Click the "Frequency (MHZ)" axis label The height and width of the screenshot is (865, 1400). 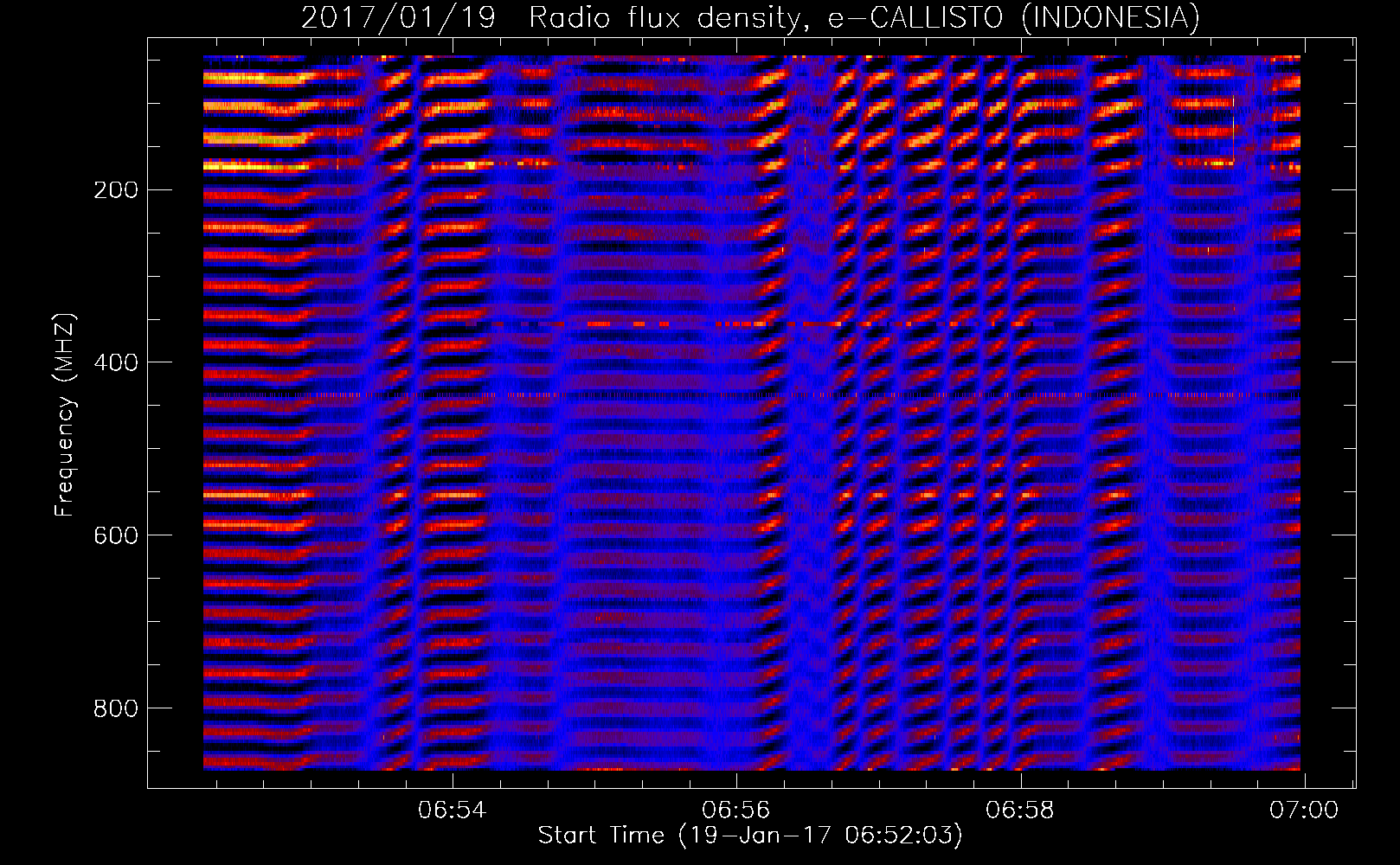click(x=65, y=415)
